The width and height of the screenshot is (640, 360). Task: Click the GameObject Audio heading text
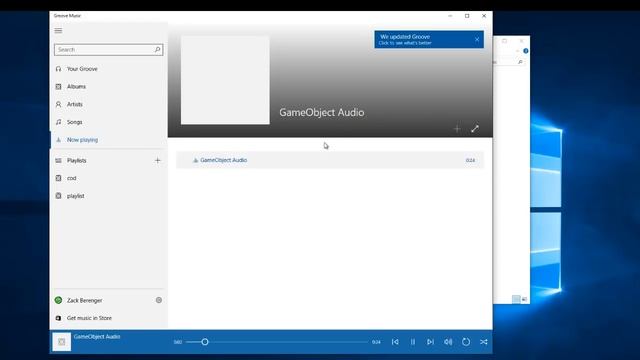[322, 113]
